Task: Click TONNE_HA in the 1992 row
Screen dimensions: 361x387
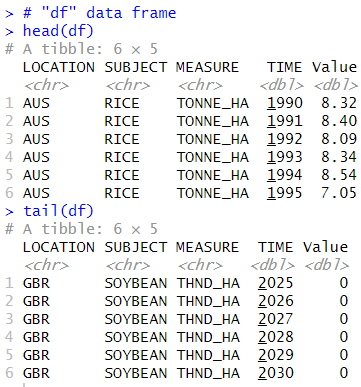Action: [213, 140]
